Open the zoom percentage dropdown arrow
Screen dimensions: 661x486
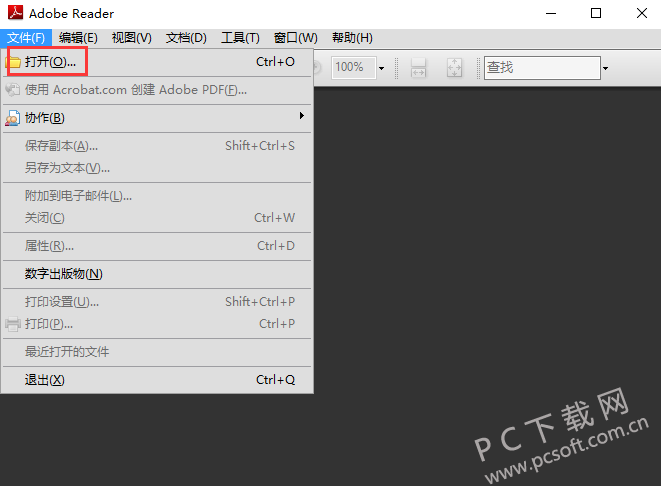tap(382, 68)
